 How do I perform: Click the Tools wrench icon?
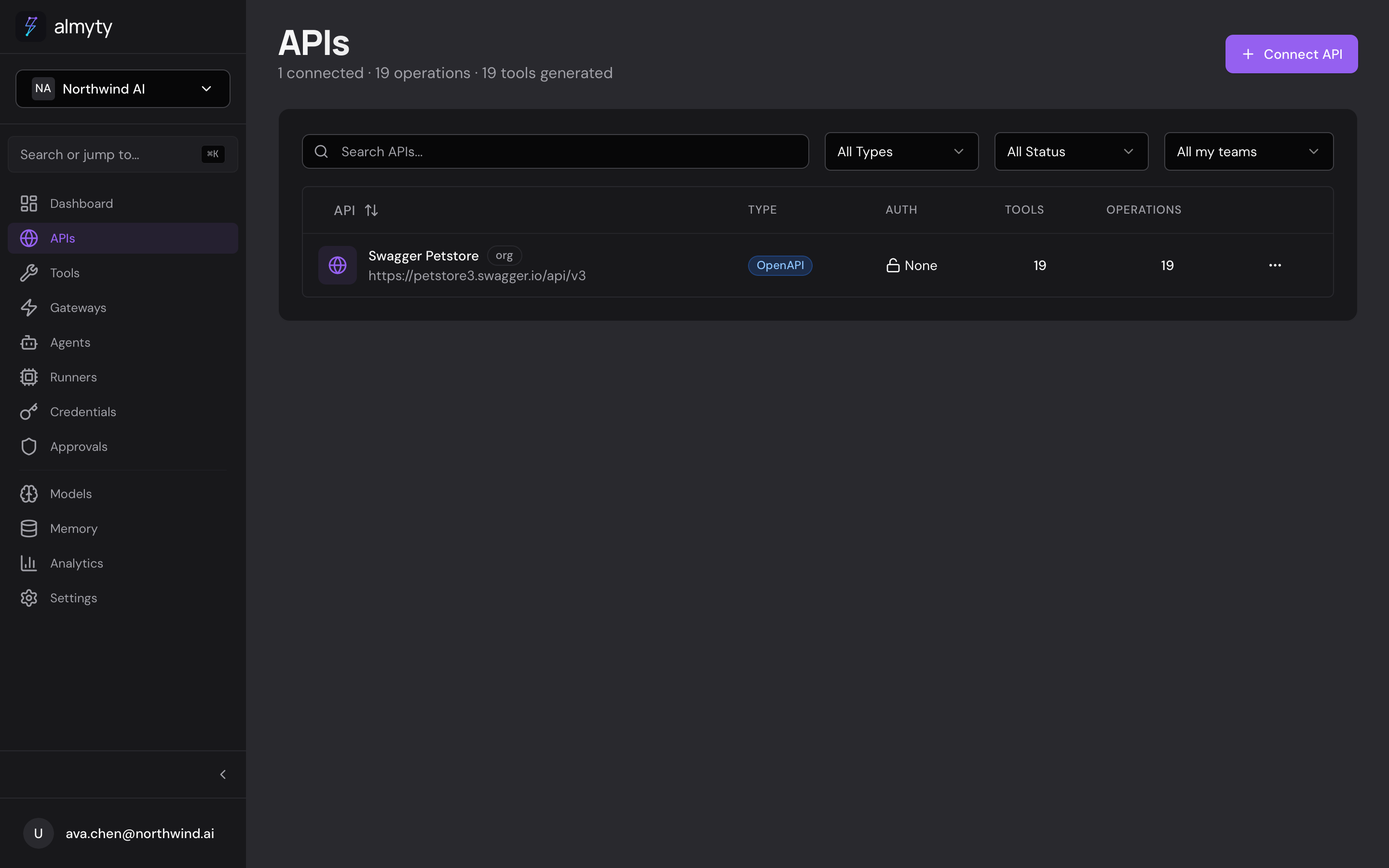coord(29,272)
